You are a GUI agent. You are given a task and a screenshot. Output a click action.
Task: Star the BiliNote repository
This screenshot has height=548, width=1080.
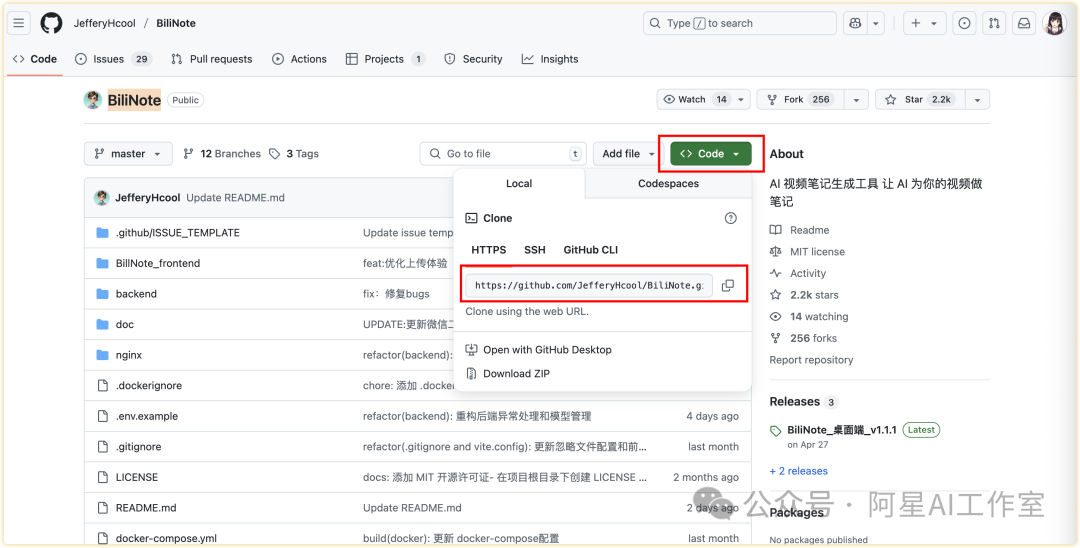point(920,100)
